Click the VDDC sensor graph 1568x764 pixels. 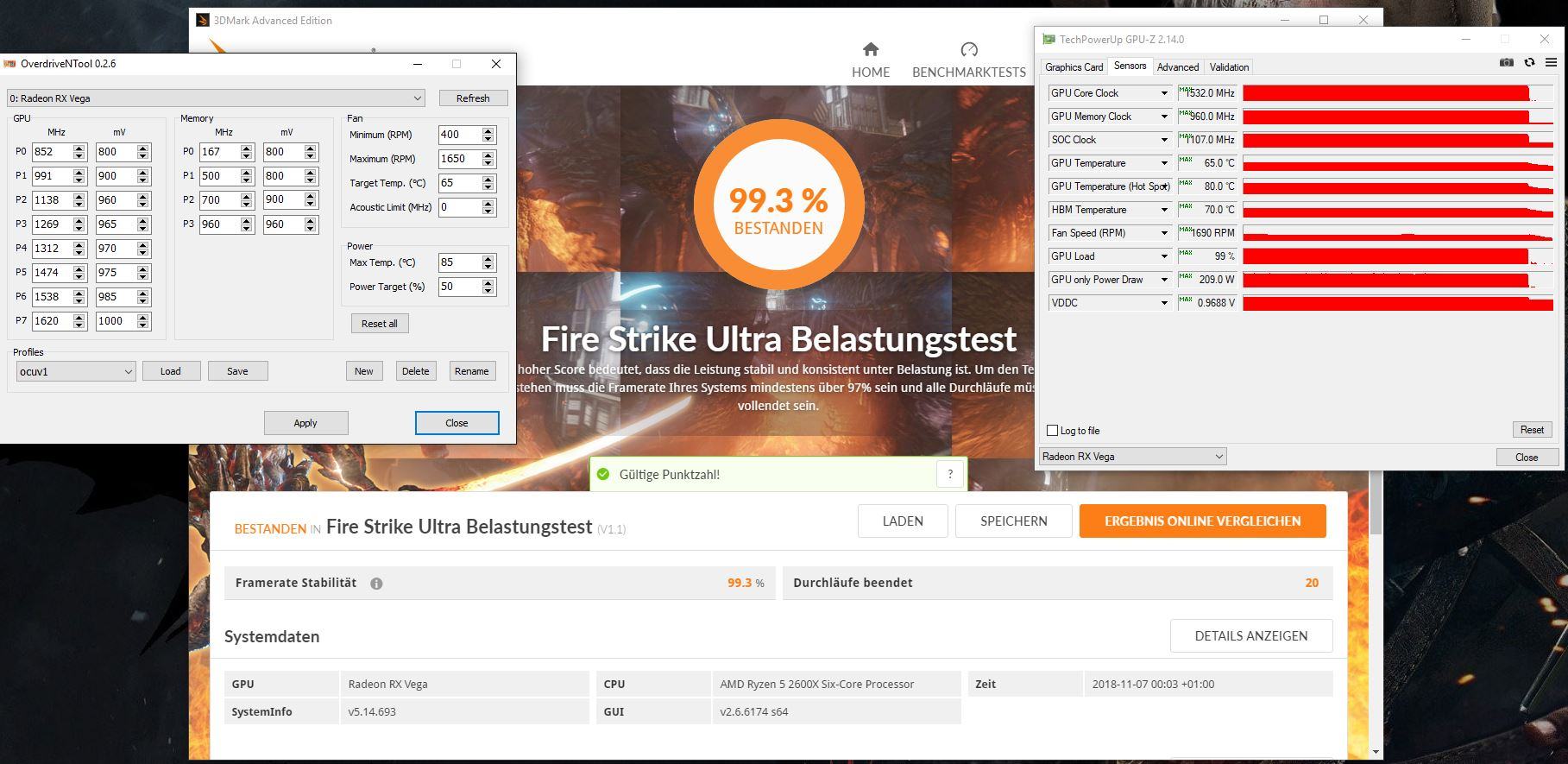1397,303
